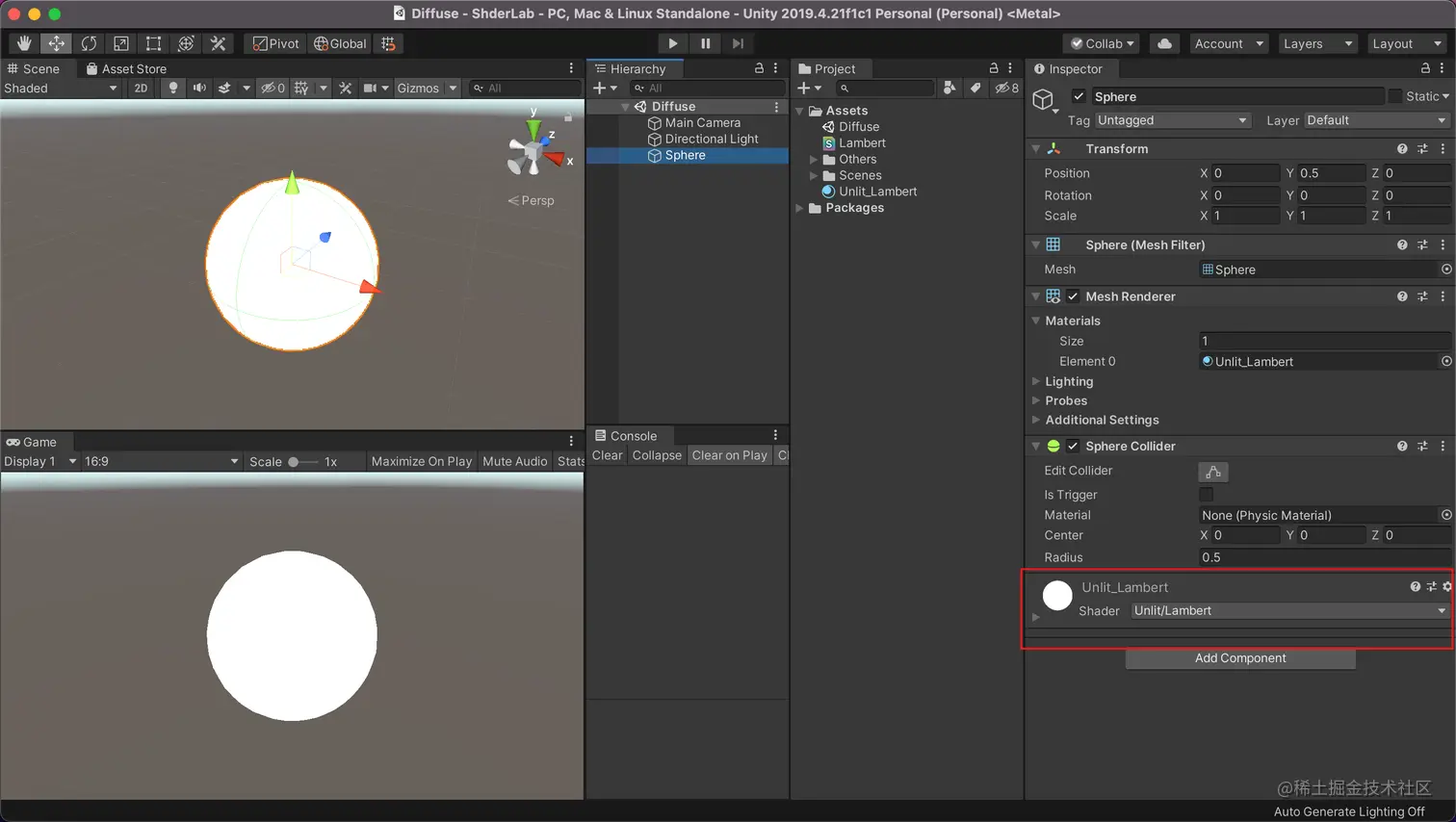Image resolution: width=1456 pixels, height=822 pixels.
Task: Open the Shaded draw mode dropdown
Action: pyautogui.click(x=61, y=88)
